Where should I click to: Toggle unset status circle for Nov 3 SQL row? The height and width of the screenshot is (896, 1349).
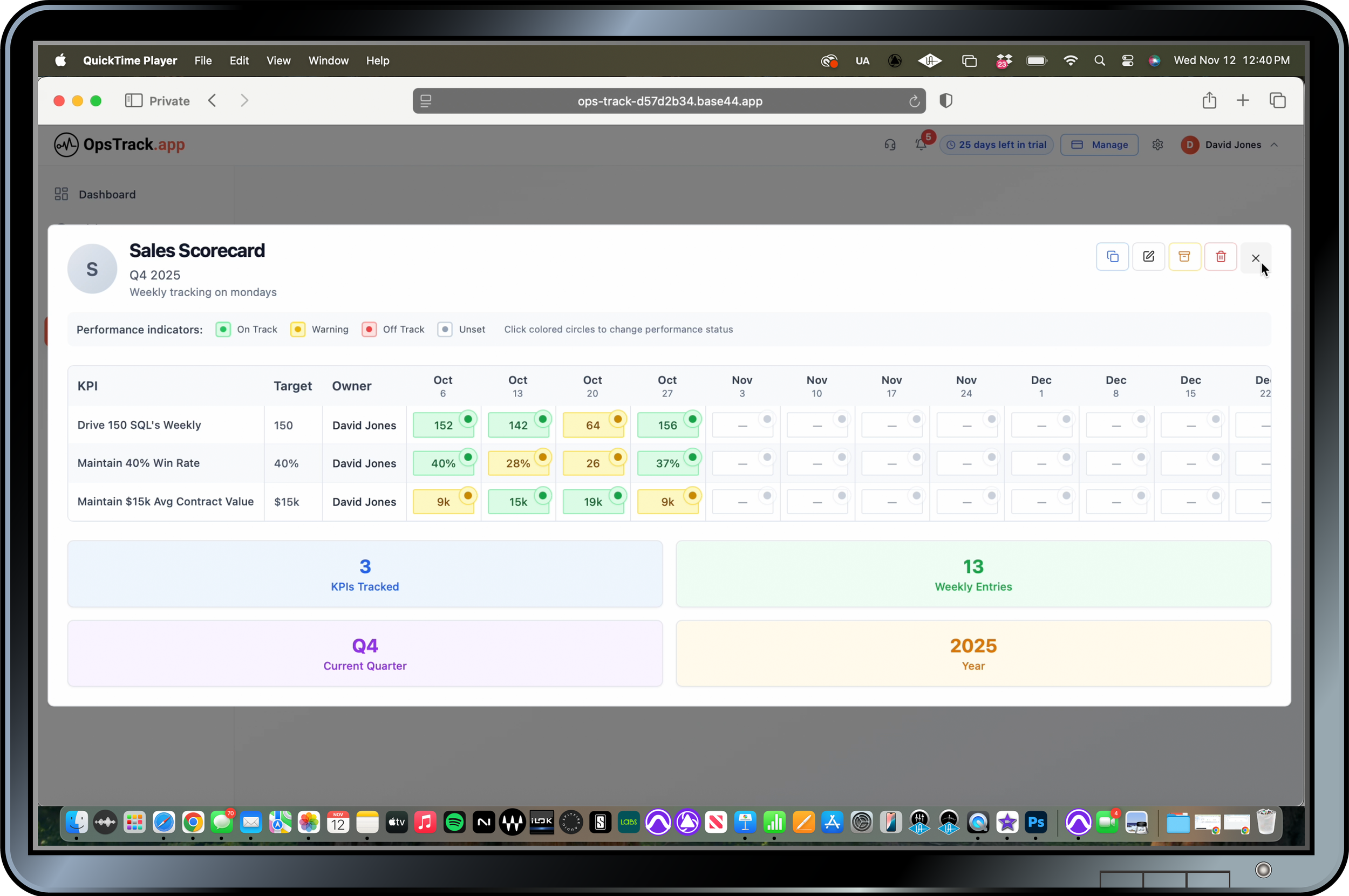click(767, 420)
